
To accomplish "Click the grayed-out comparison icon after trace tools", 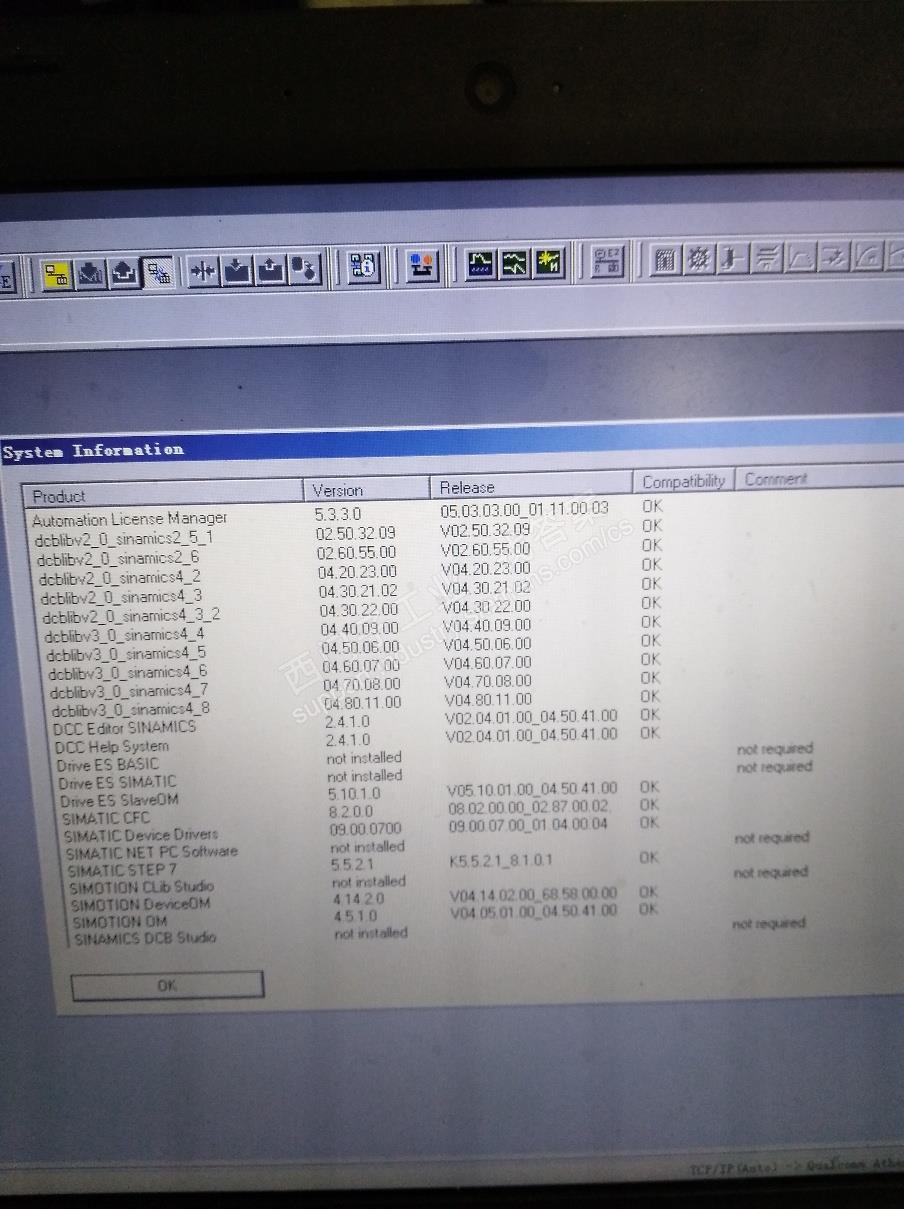I will point(607,262).
